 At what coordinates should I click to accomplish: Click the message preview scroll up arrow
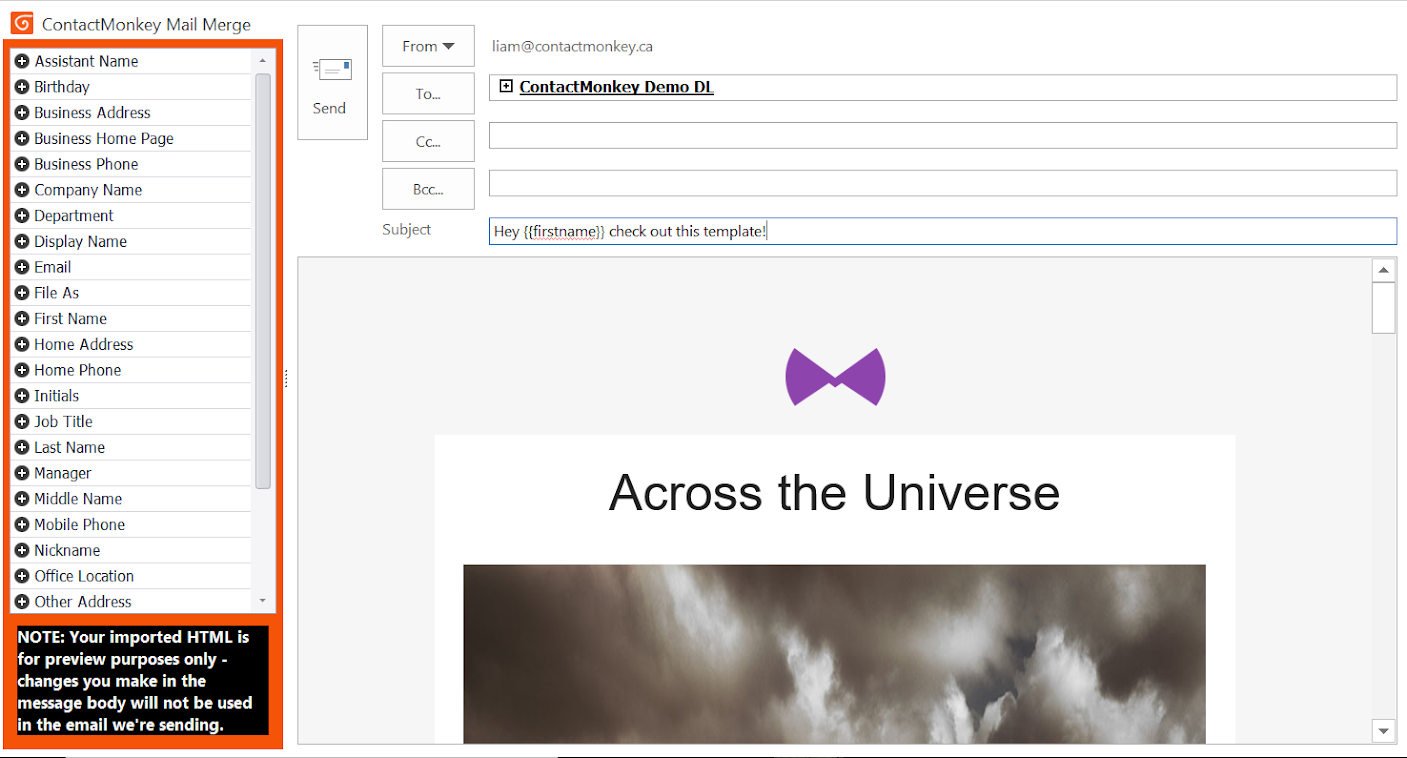[x=1384, y=270]
